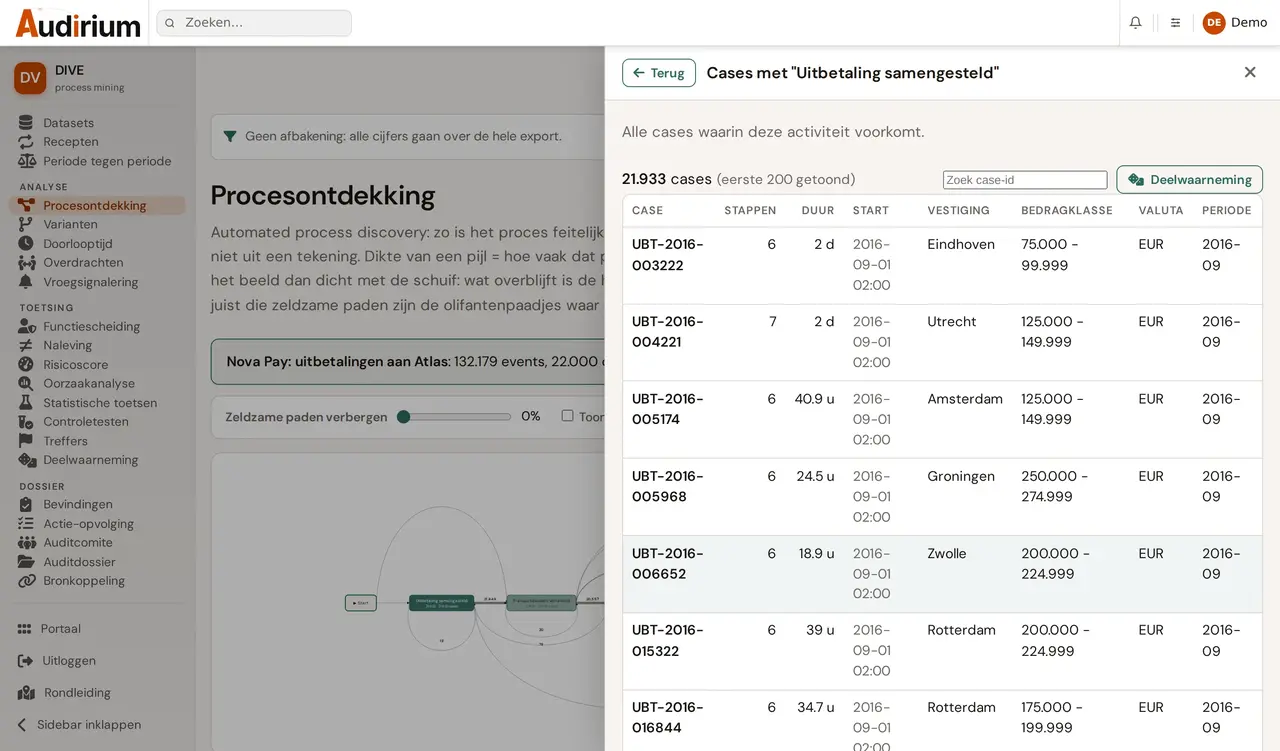Open the notifications bell icon

click(1135, 22)
